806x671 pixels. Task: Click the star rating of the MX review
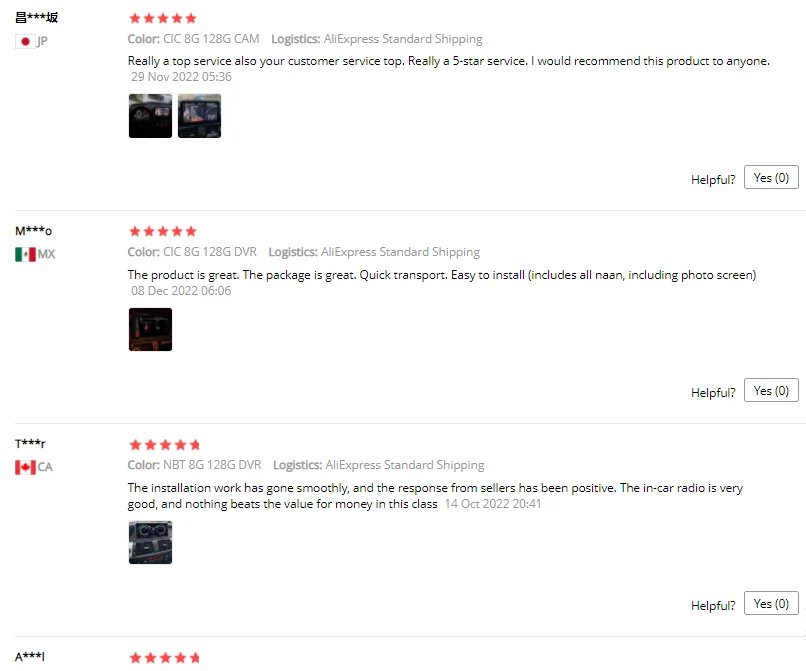tap(163, 231)
